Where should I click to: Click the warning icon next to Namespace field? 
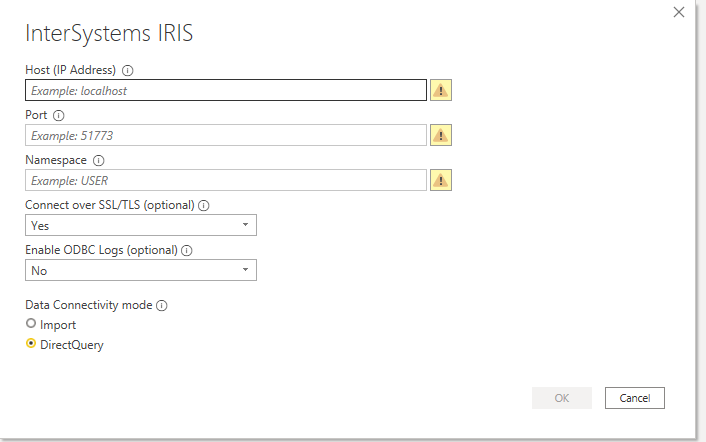coord(441,180)
